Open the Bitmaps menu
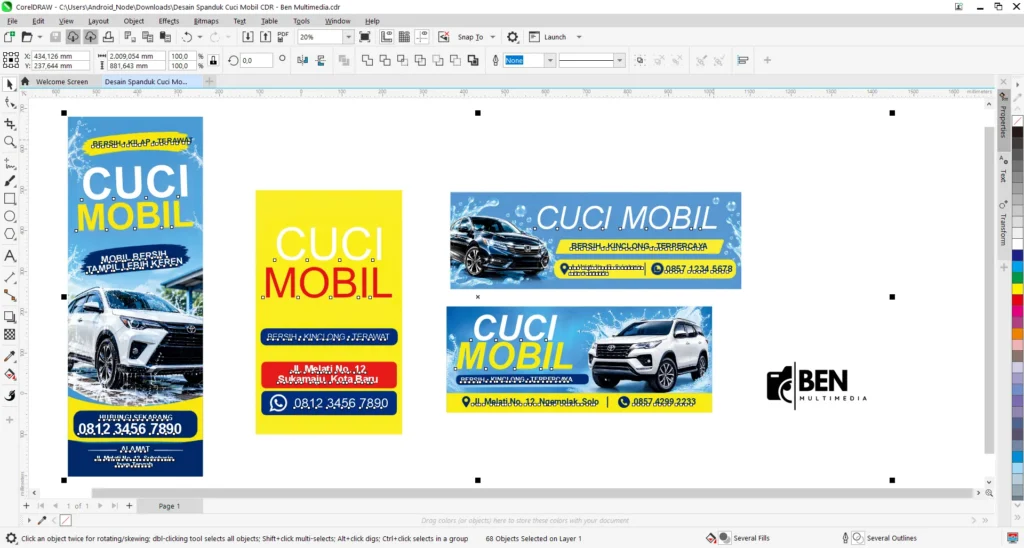Viewport: 1024px width, 548px height. pyautogui.click(x=206, y=21)
